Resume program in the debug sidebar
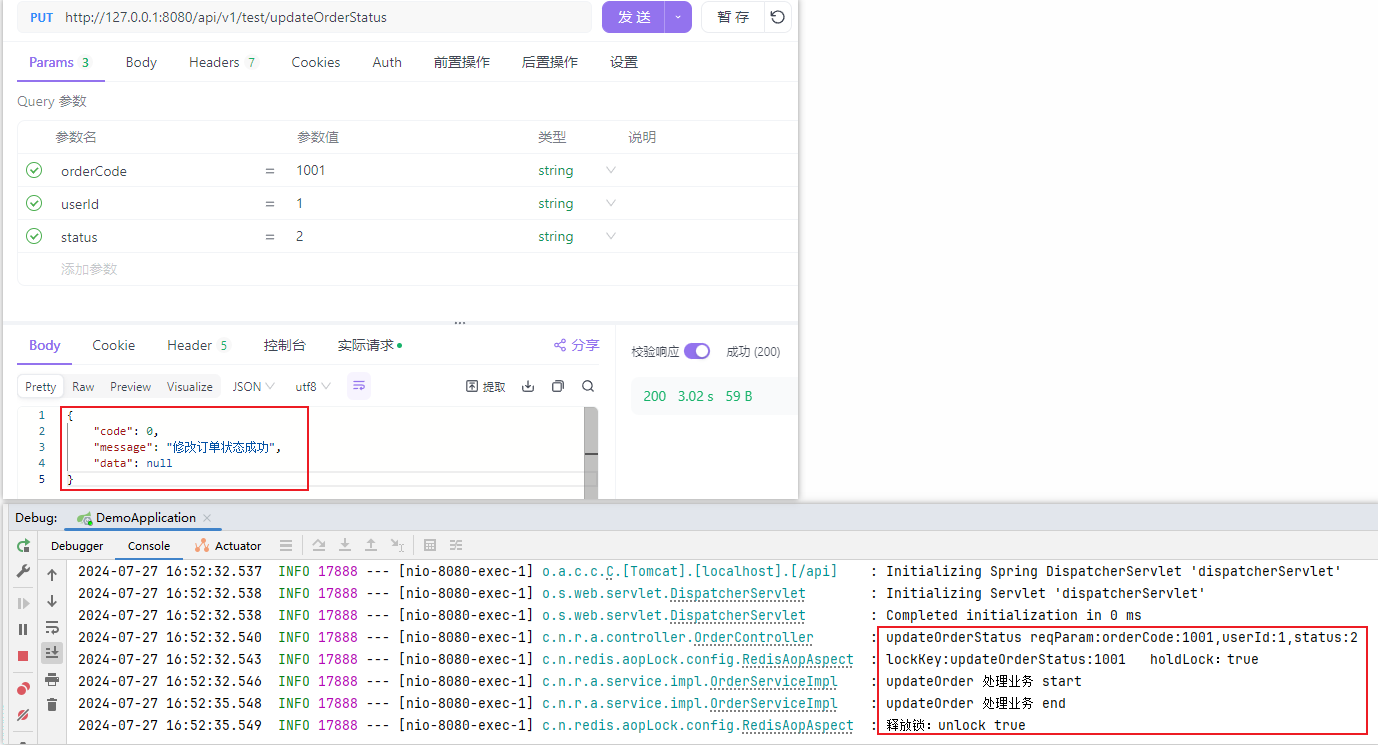This screenshot has width=1378, height=745. pyautogui.click(x=23, y=604)
